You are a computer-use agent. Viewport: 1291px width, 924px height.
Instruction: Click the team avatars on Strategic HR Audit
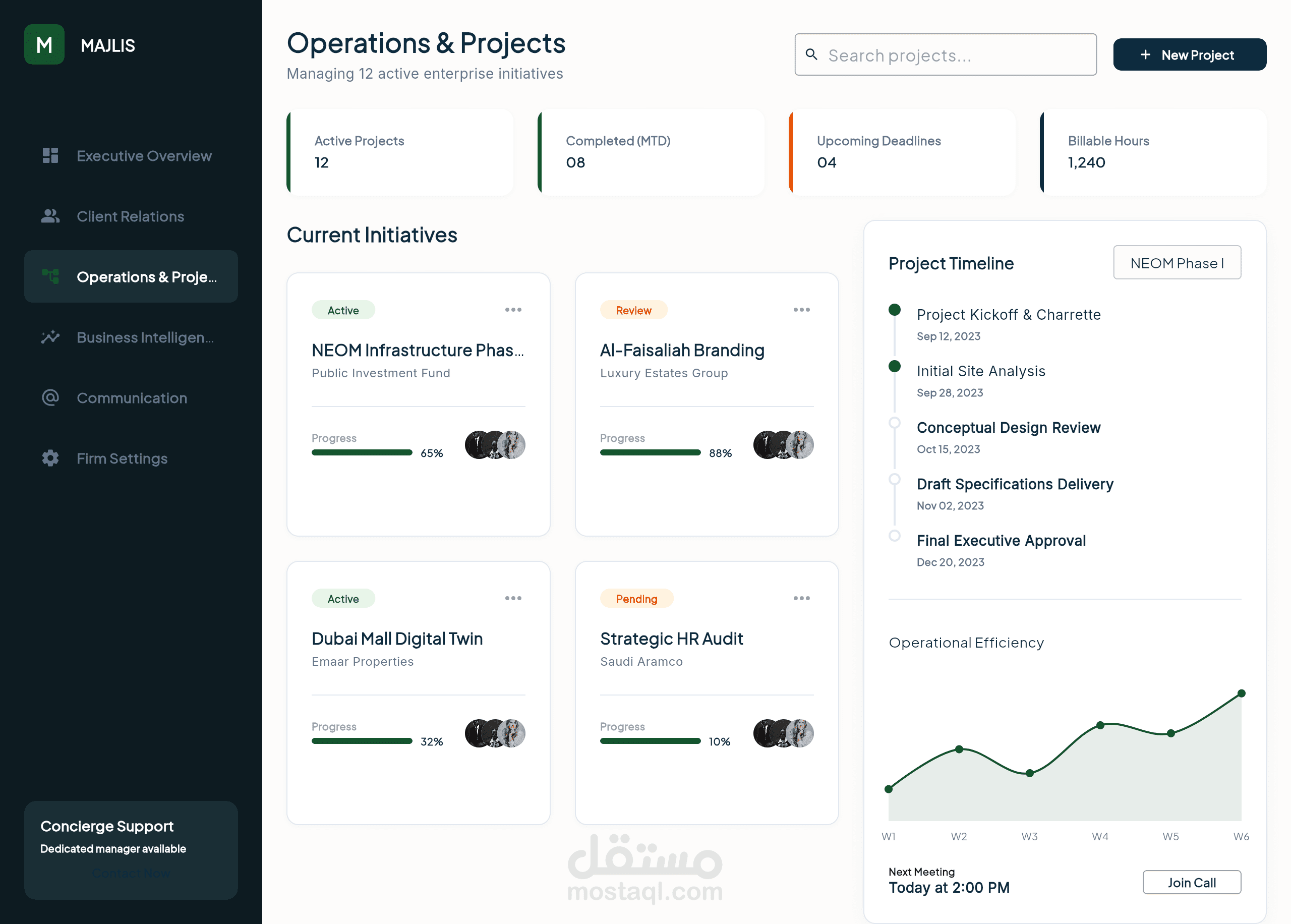point(783,733)
